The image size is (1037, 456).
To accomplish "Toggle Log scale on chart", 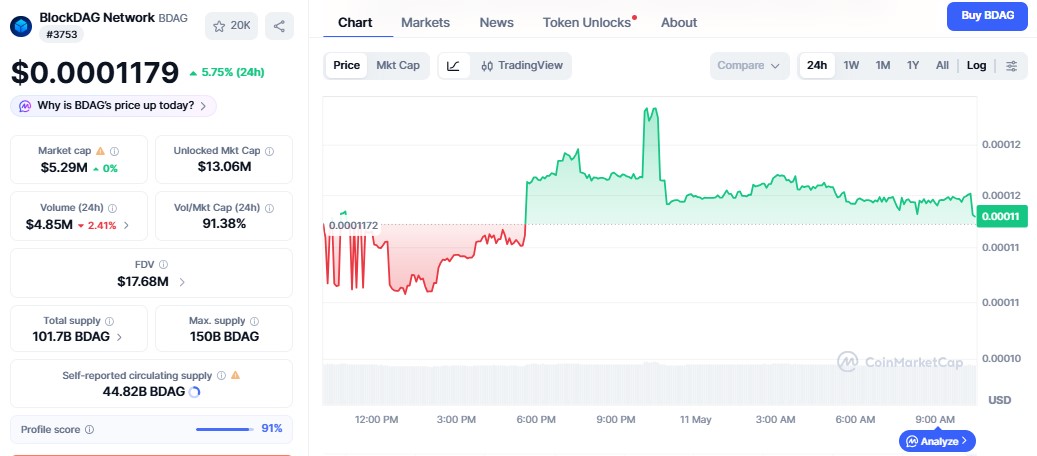I will tap(976, 66).
